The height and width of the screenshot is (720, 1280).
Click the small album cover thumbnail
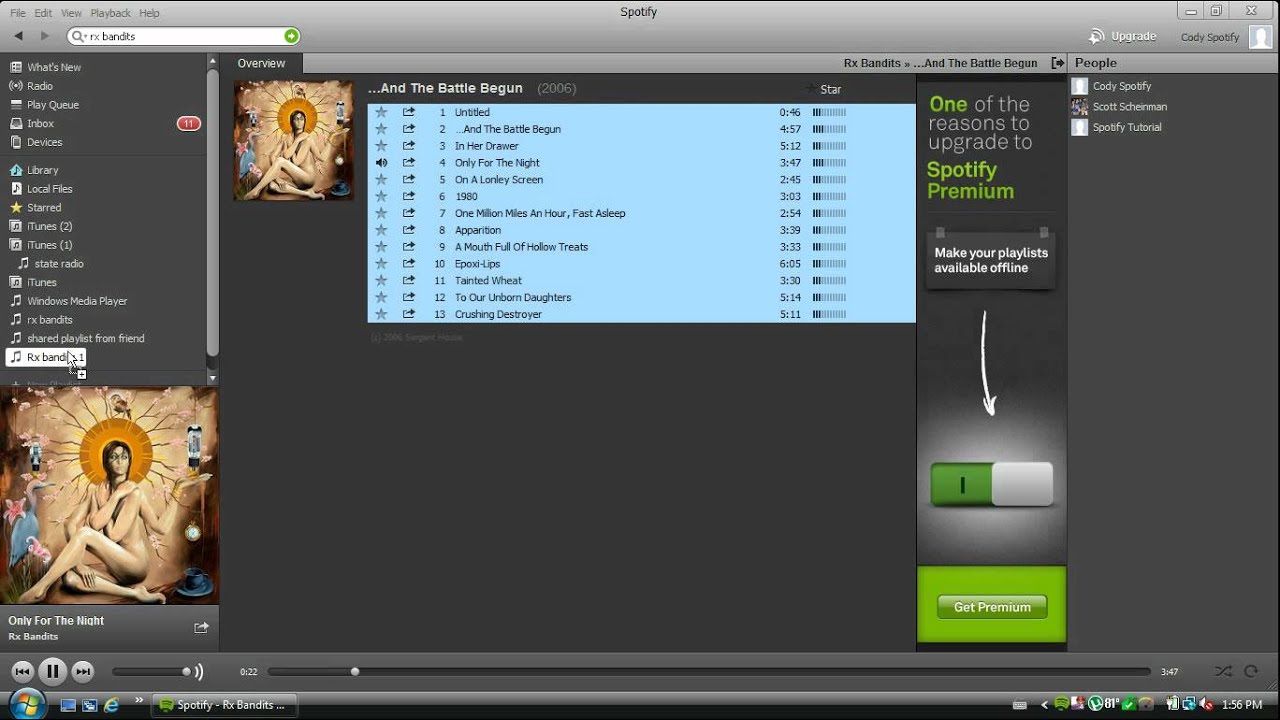coord(293,140)
